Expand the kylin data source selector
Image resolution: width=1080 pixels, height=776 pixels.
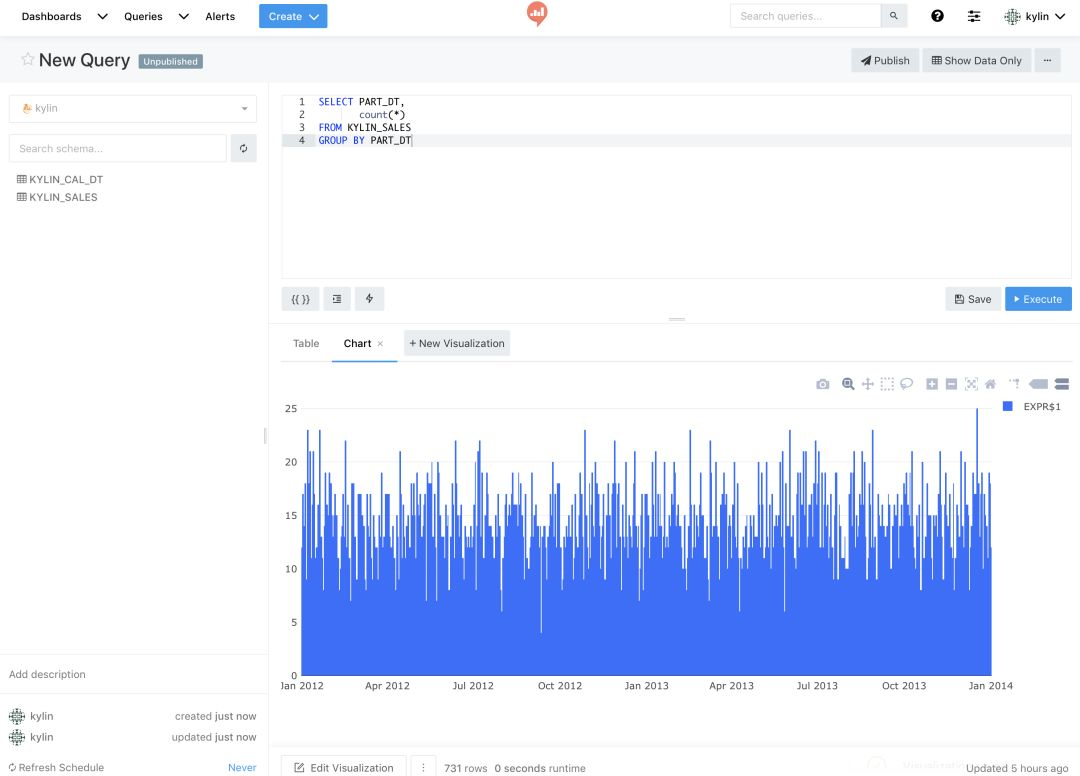click(133, 108)
